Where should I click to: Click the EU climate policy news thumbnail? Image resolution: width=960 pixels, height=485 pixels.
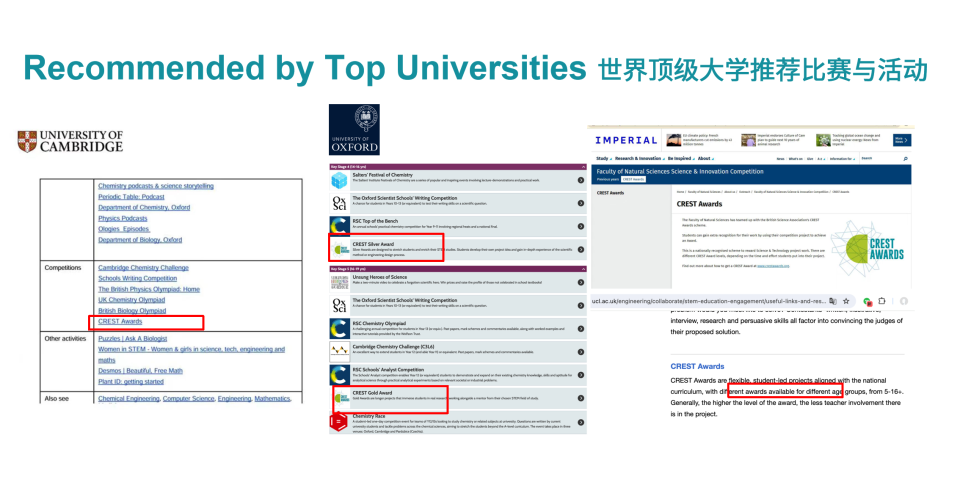[x=673, y=140]
